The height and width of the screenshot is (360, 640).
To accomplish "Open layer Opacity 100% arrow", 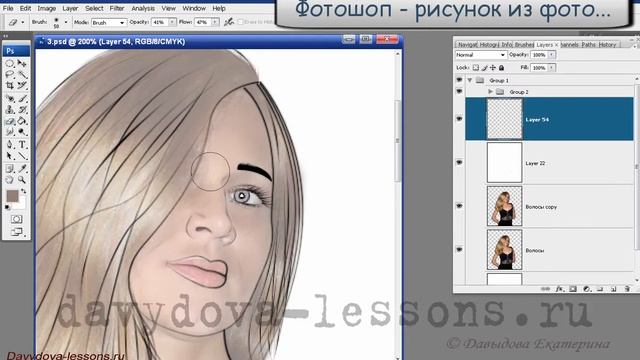I will [x=551, y=55].
